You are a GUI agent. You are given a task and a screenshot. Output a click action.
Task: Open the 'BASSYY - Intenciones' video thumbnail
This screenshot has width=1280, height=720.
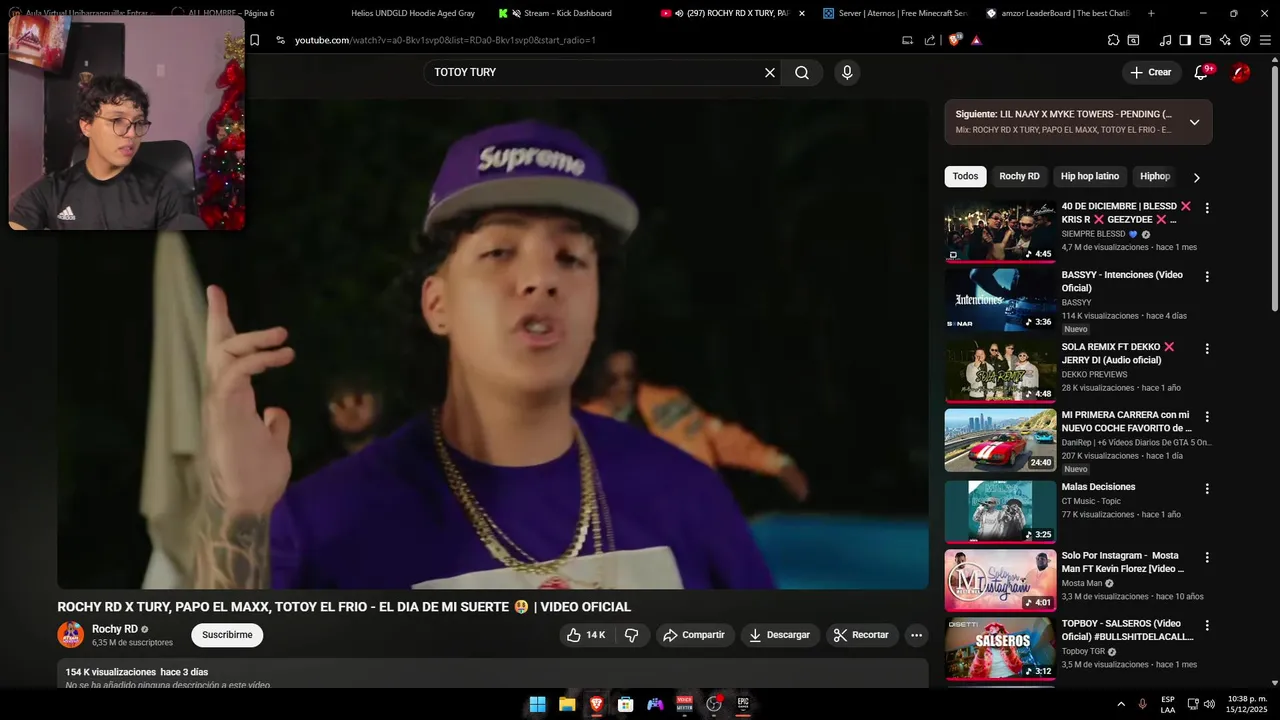(x=1000, y=299)
